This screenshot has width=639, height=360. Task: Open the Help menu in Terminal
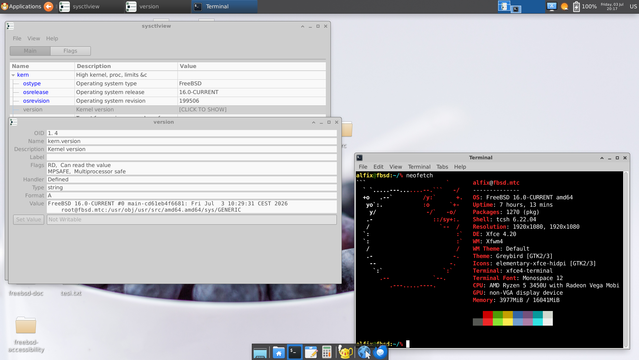(x=460, y=167)
